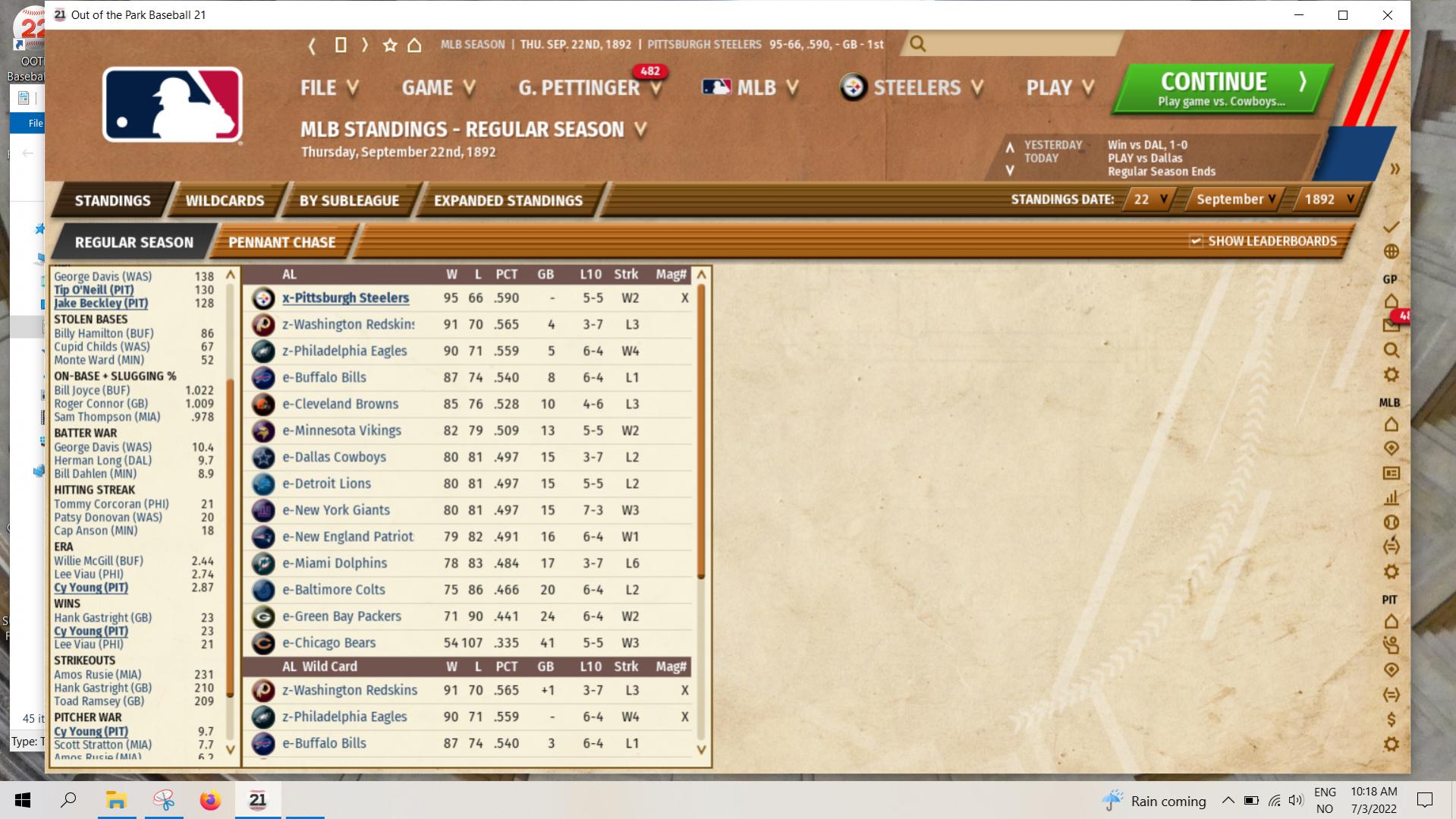The height and width of the screenshot is (819, 1456).
Task: Click the checkmark icon in the right sidebar
Action: tap(1391, 227)
